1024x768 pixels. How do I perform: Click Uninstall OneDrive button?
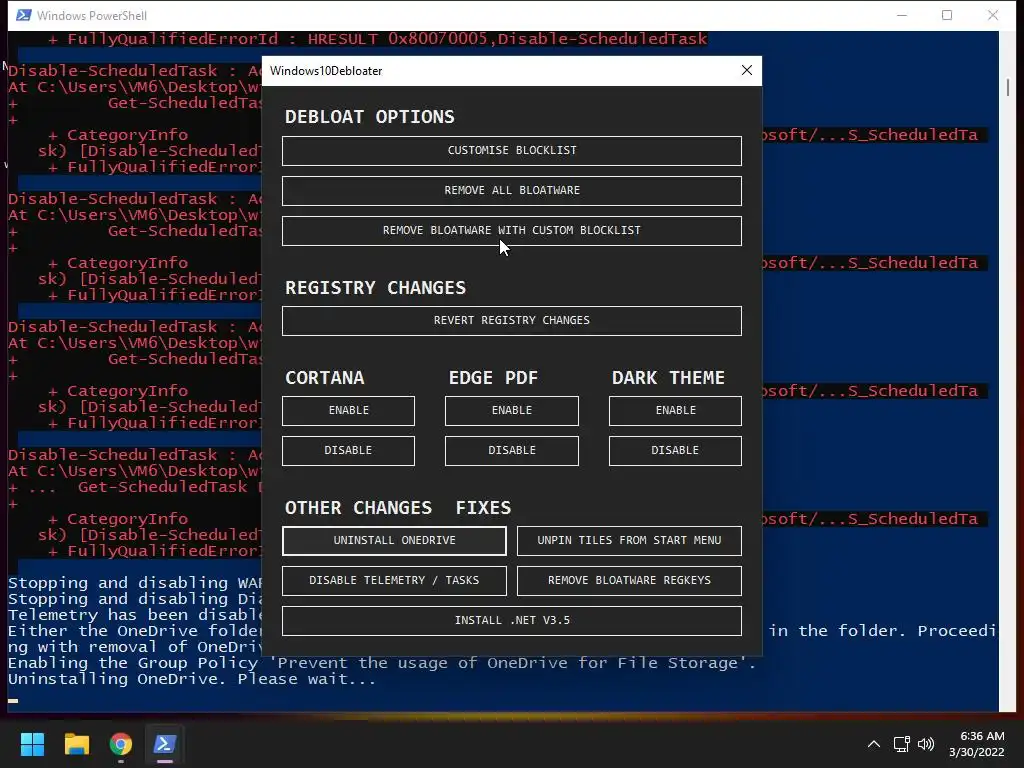394,541
